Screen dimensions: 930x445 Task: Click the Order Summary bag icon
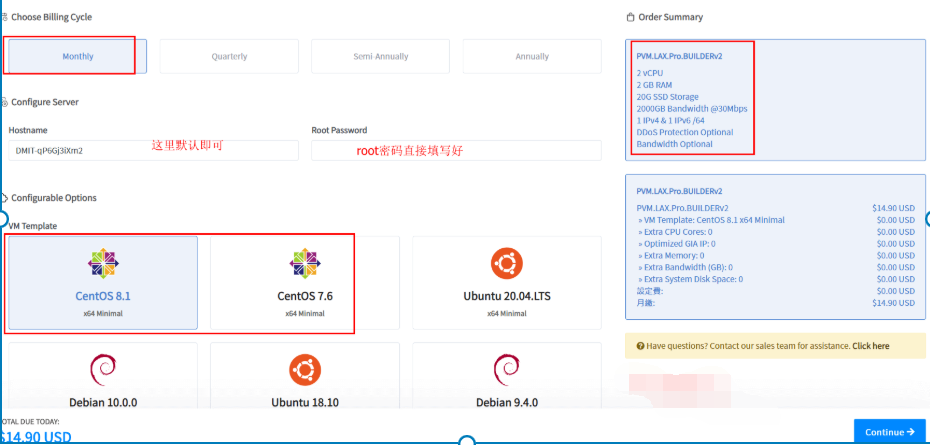click(629, 17)
